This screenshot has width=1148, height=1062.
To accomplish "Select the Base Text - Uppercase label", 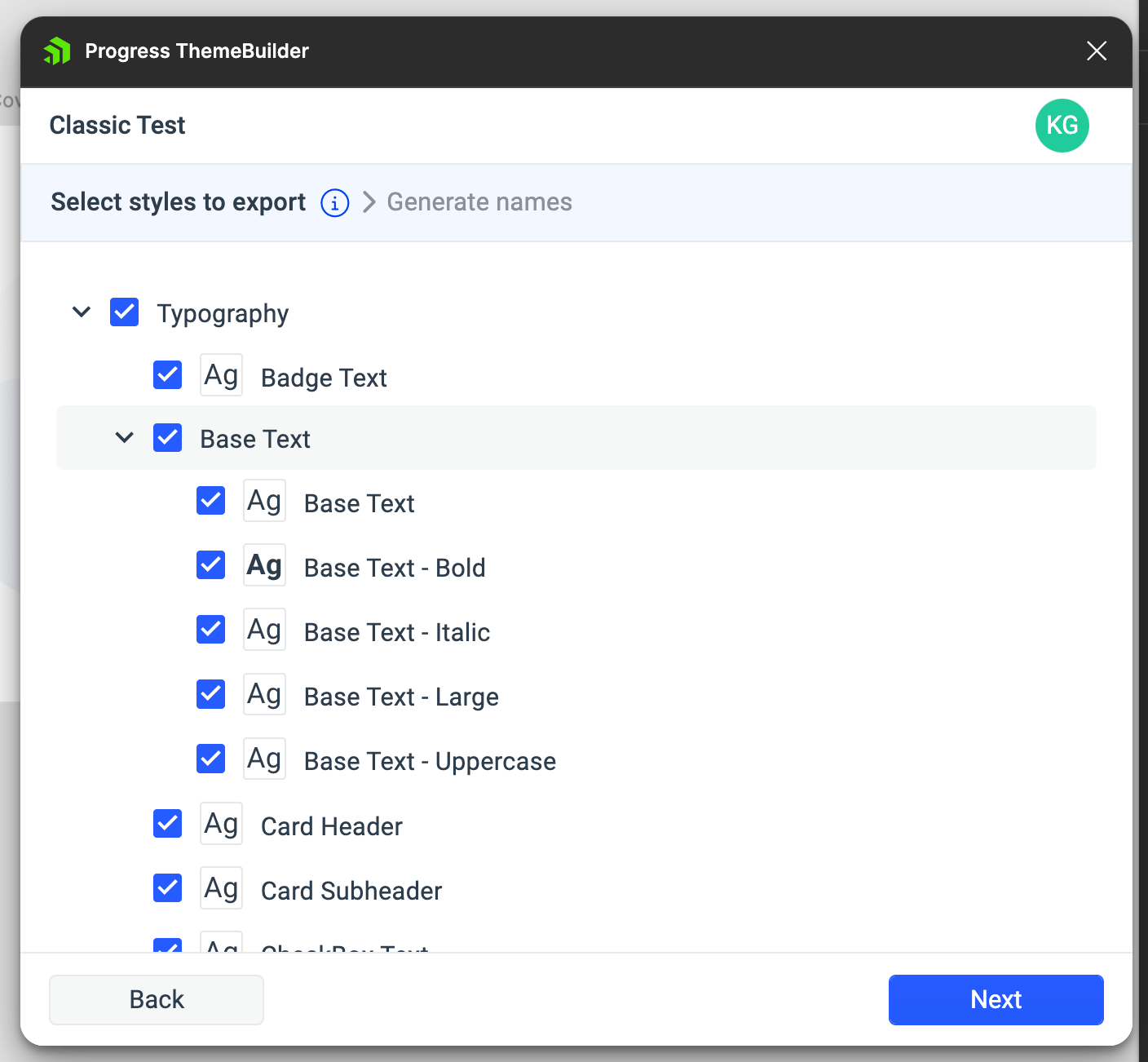I will [x=430, y=762].
